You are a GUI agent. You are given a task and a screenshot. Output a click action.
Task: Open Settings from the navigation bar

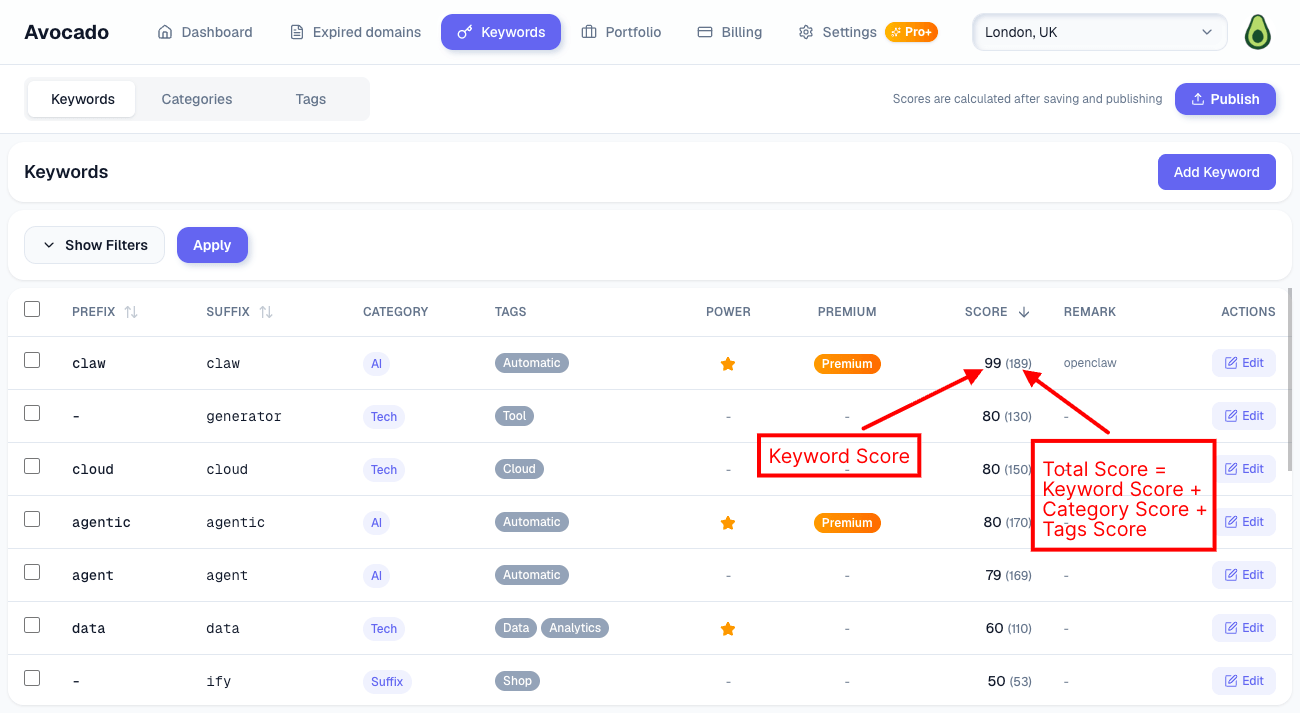click(x=837, y=32)
